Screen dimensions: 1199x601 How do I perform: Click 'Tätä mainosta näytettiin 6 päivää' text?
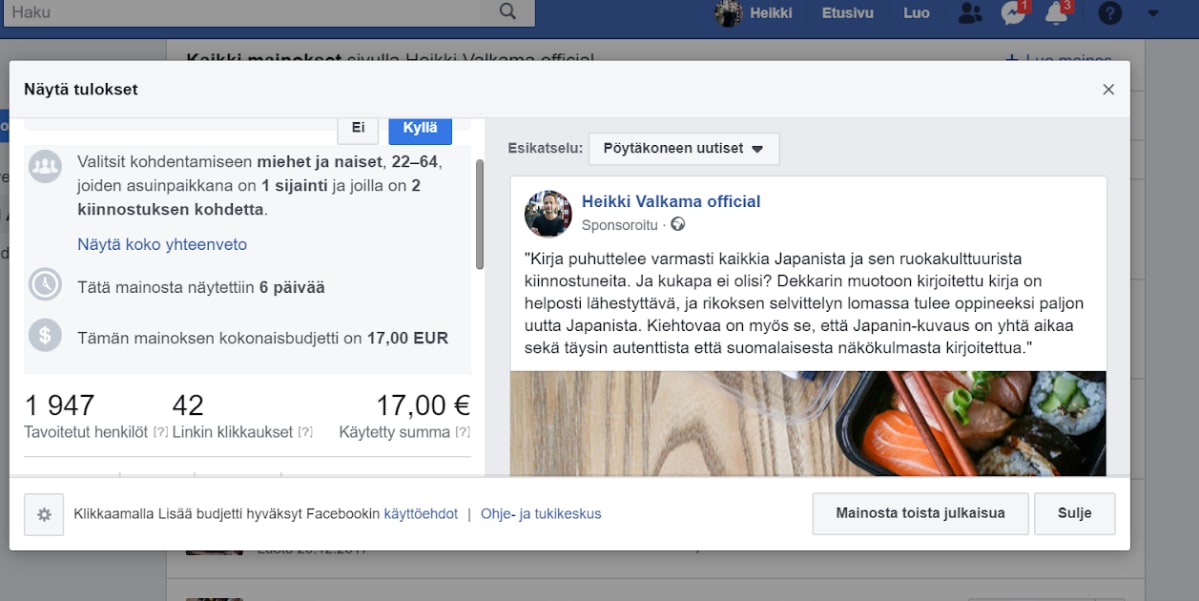pos(201,288)
